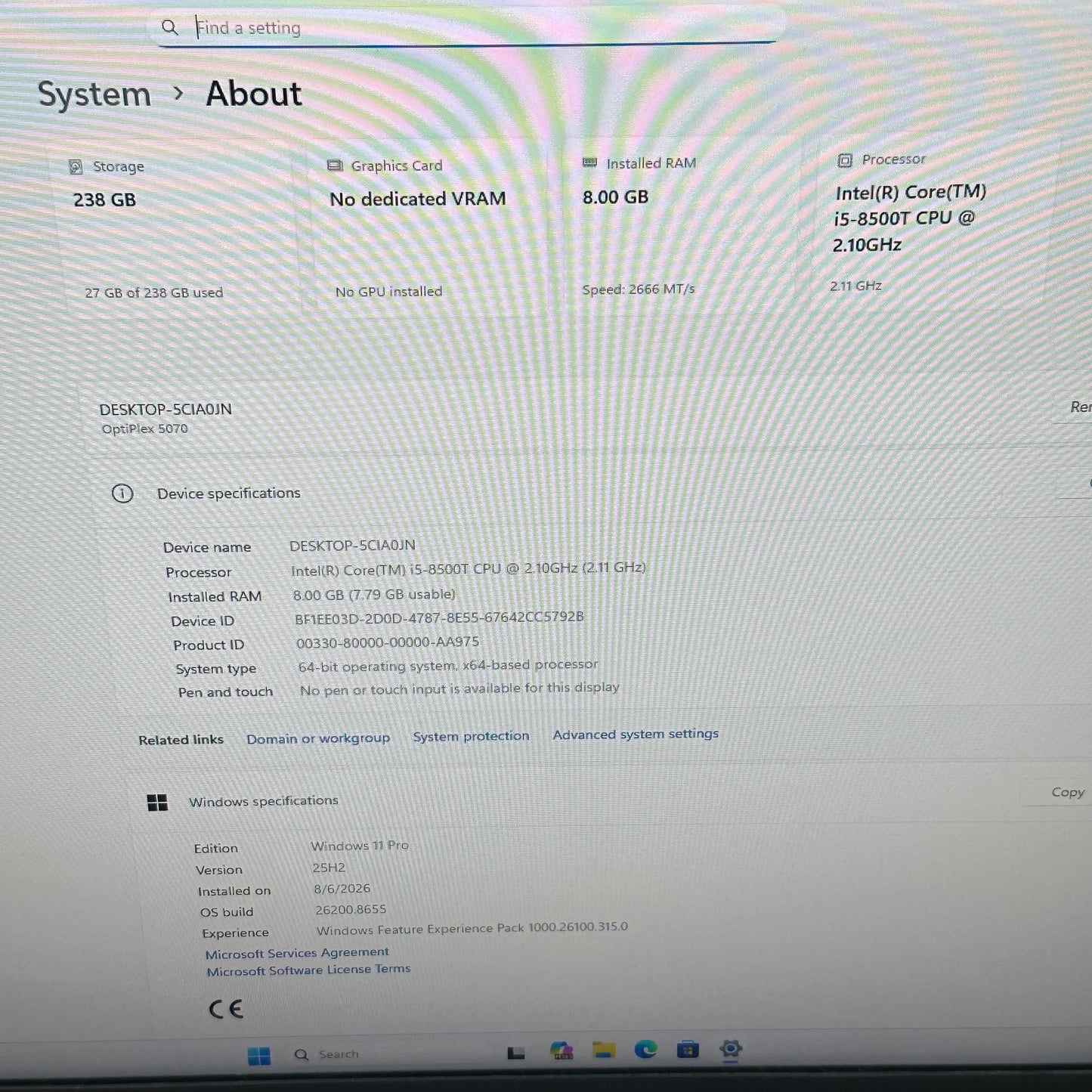Click the Graphics Card icon
The height and width of the screenshot is (1092, 1092).
(x=334, y=166)
